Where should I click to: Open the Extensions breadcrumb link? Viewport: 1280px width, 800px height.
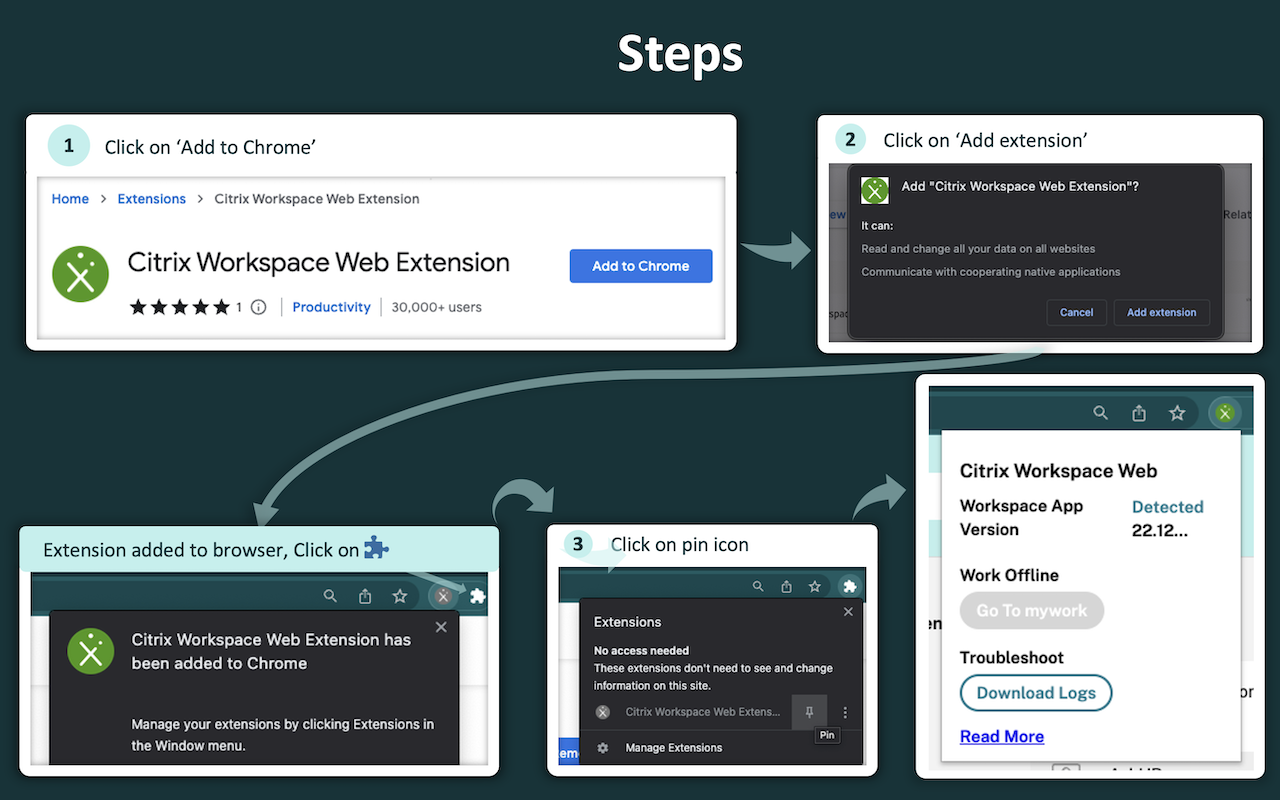[x=151, y=199]
